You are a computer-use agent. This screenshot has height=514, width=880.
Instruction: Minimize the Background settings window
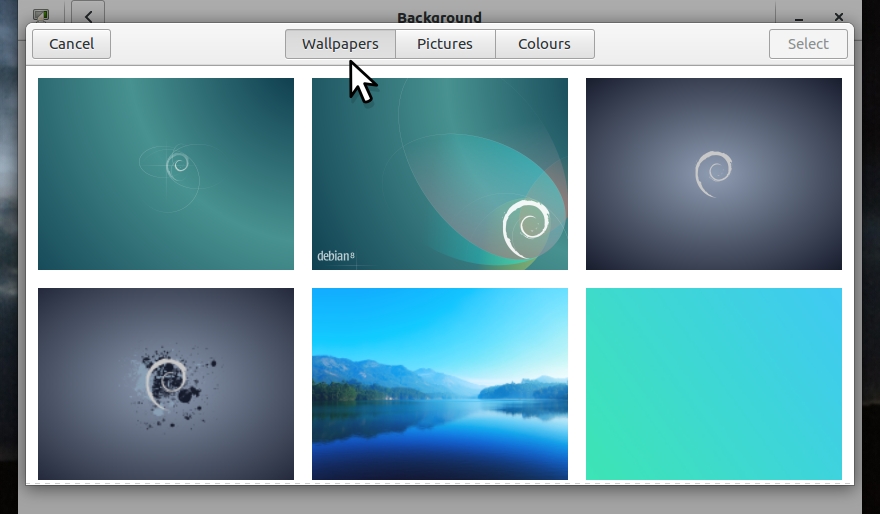(802, 16)
